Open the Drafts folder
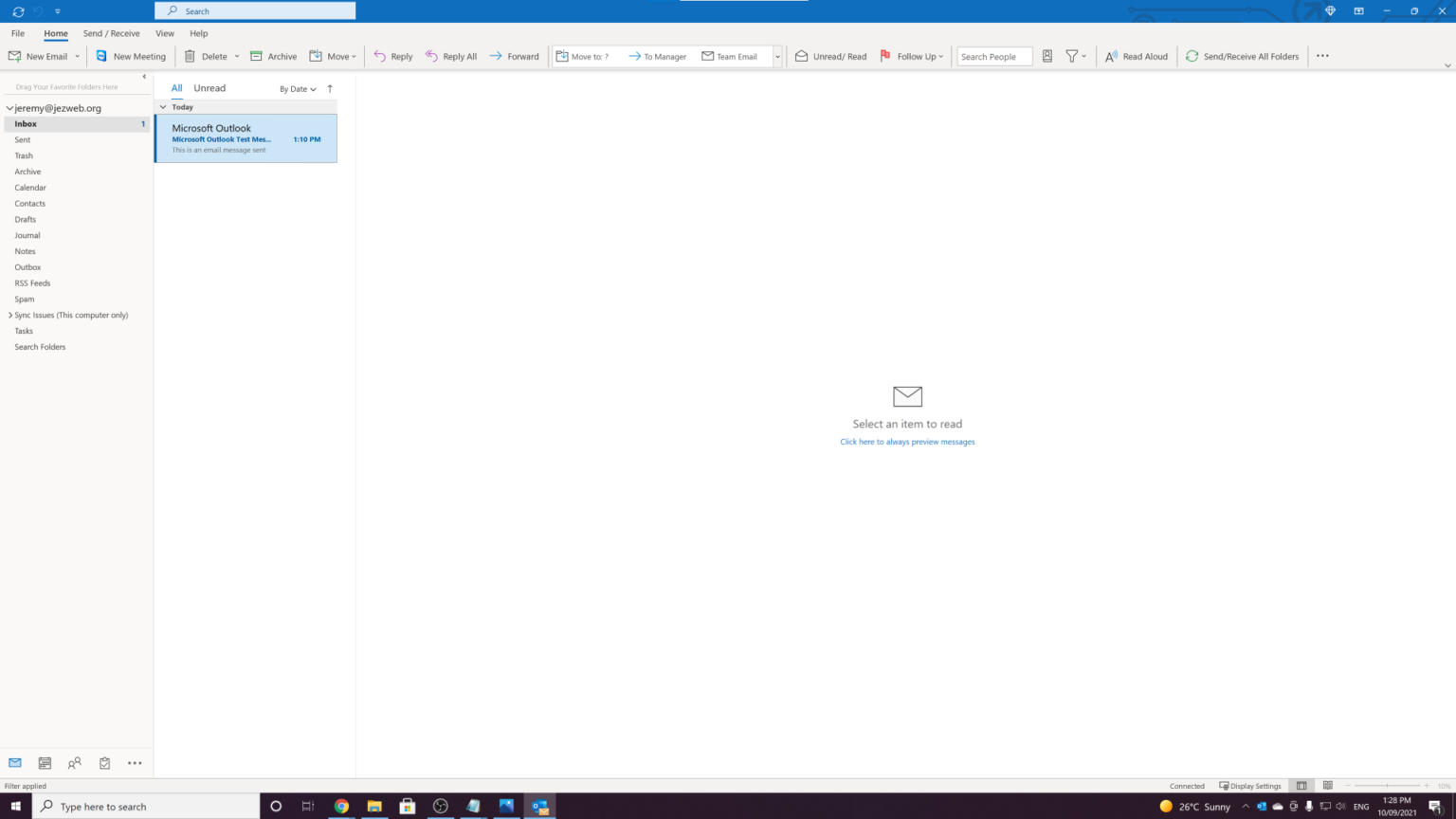This screenshot has height=819, width=1456. [x=26, y=220]
